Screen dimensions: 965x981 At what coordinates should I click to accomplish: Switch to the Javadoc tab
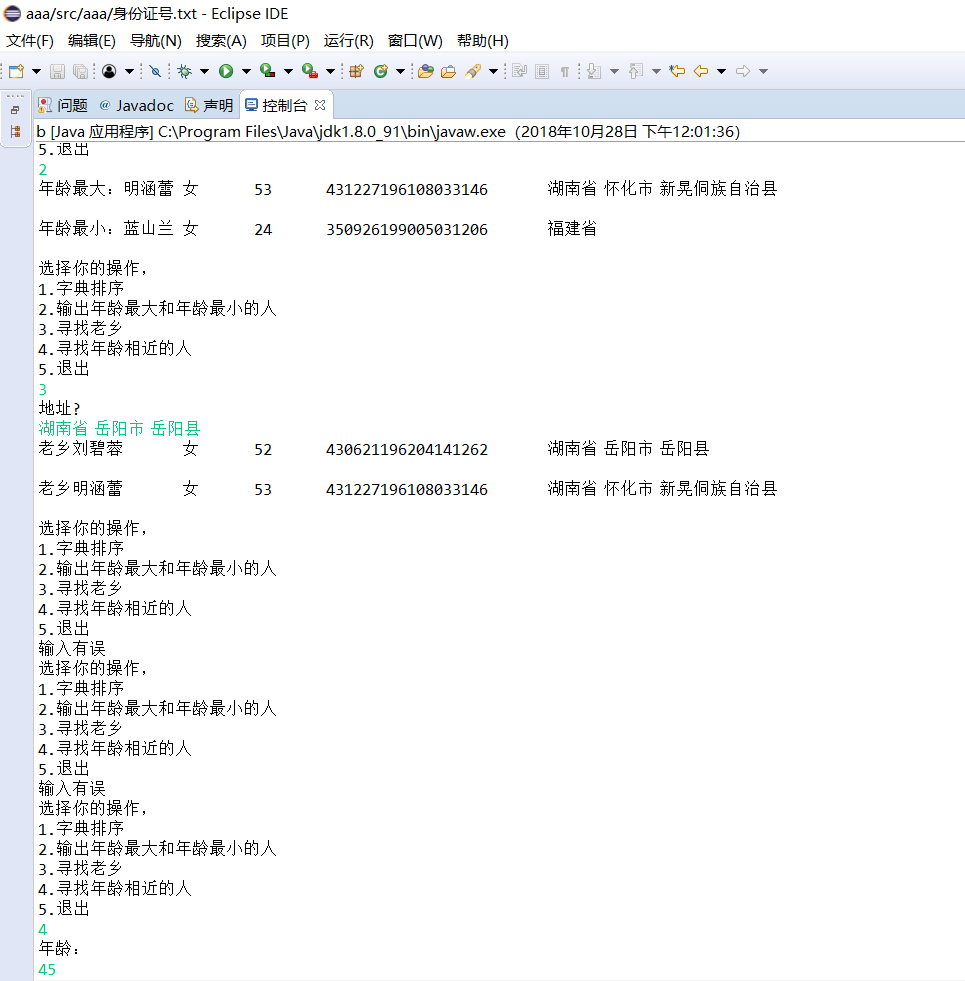point(136,106)
